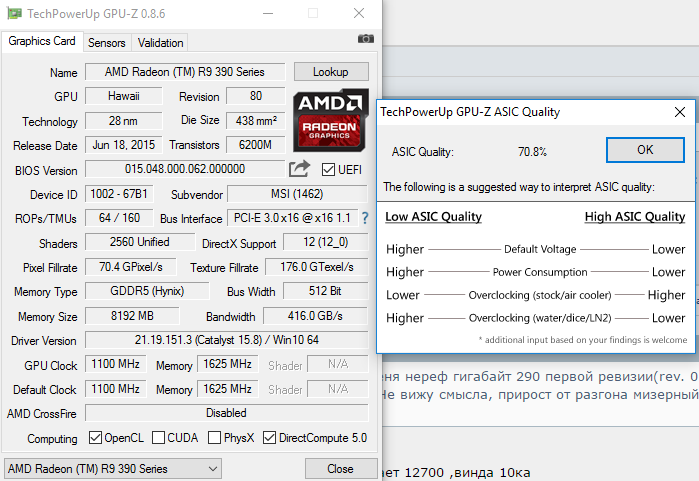
Task: Open the GPU selection dropdown at bottom
Action: [x=113, y=469]
